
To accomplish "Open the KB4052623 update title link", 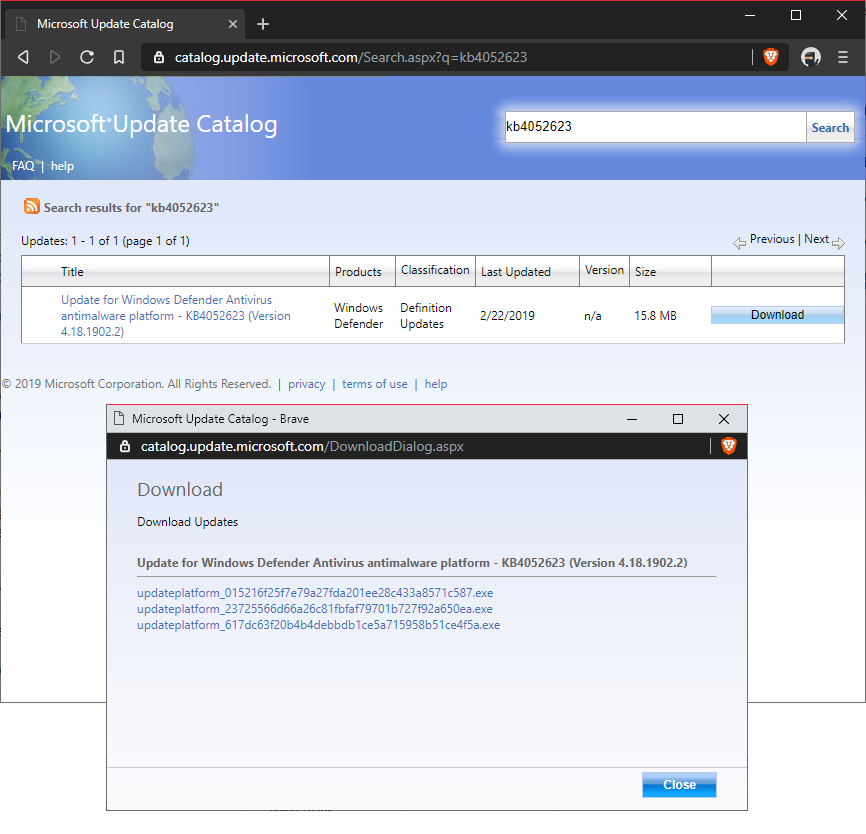I will [x=176, y=315].
